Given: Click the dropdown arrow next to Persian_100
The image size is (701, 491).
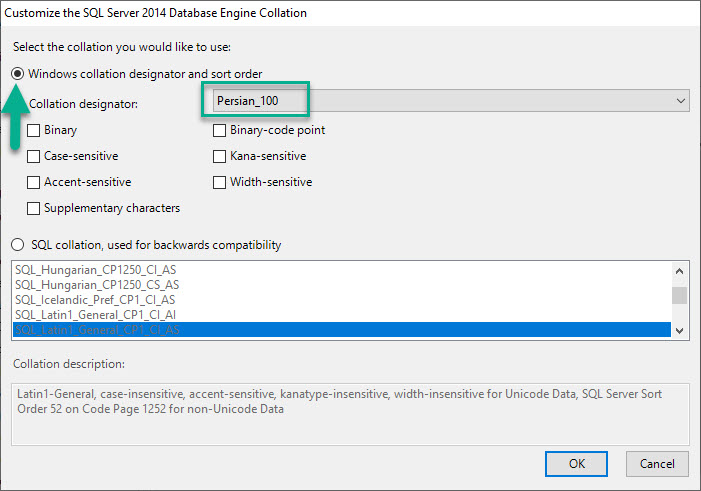Looking at the screenshot, I should (x=681, y=101).
